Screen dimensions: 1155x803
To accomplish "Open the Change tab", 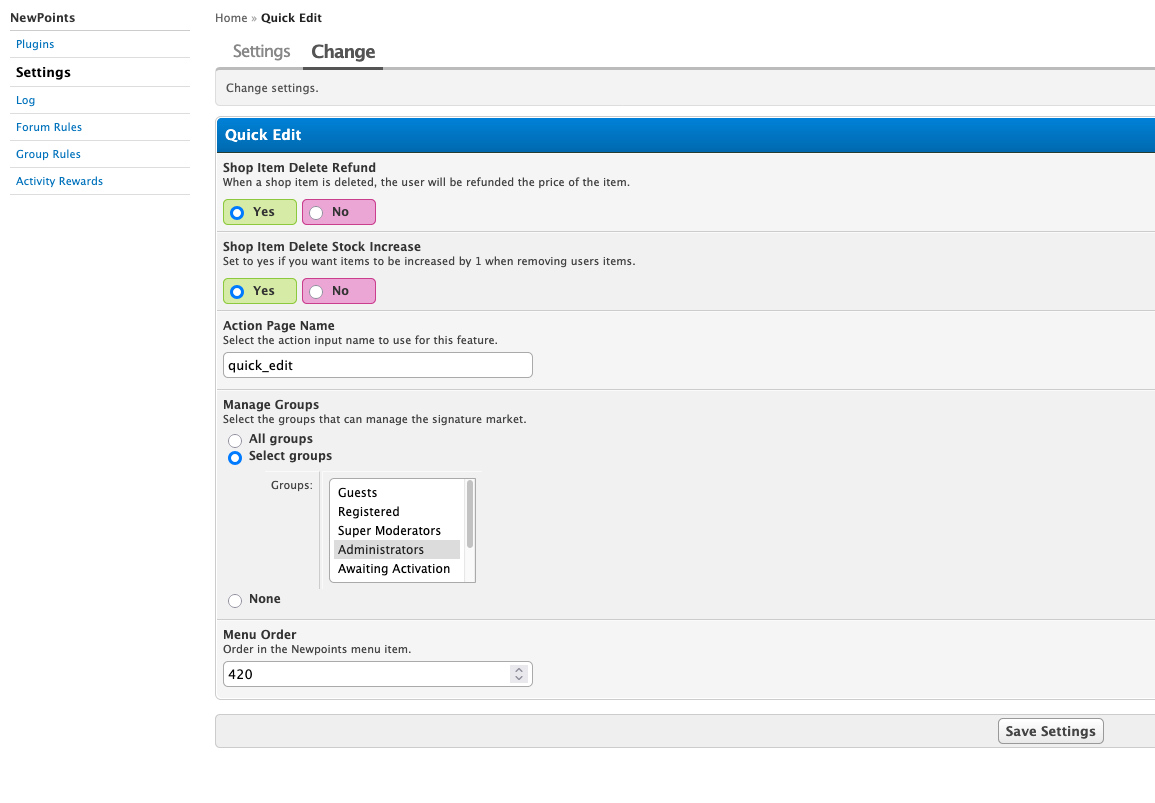I will (x=343, y=52).
